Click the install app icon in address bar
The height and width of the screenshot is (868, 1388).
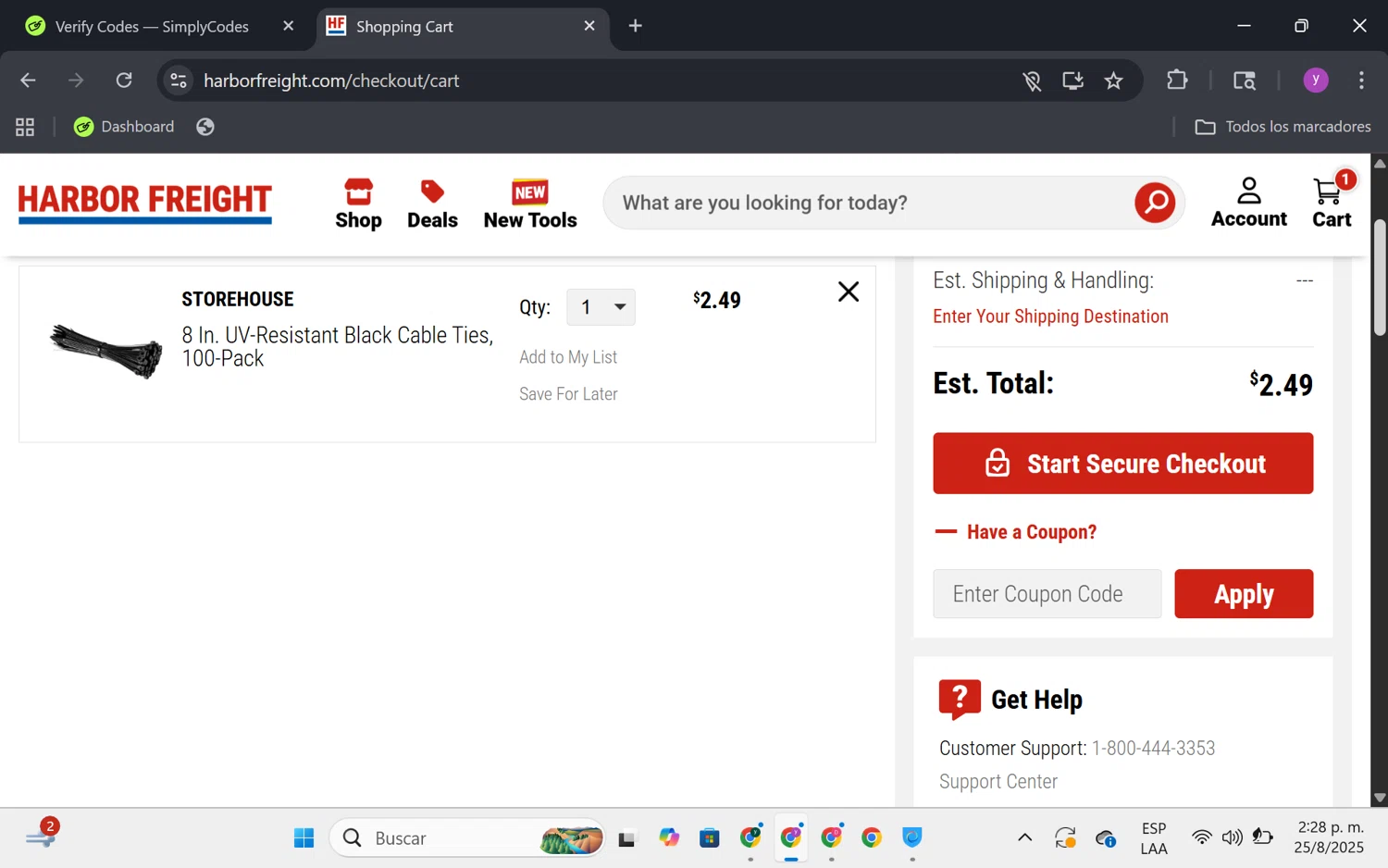coord(1073,81)
